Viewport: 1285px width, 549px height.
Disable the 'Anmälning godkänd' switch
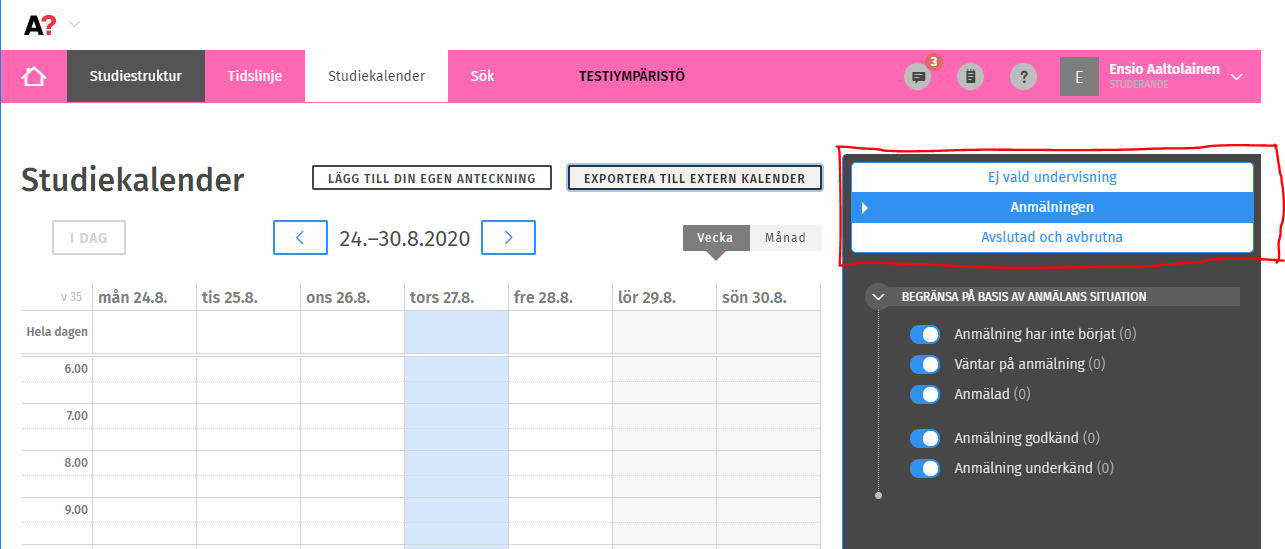tap(925, 438)
